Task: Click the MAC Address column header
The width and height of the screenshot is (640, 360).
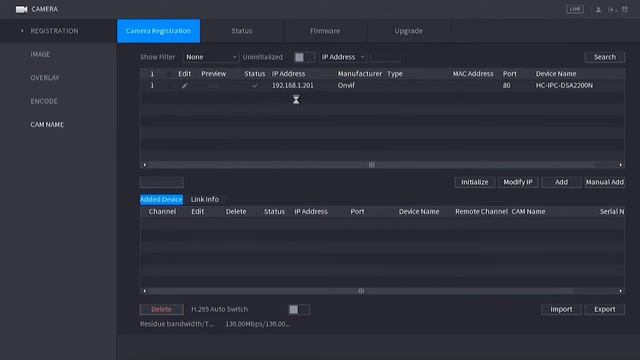Action: point(473,74)
